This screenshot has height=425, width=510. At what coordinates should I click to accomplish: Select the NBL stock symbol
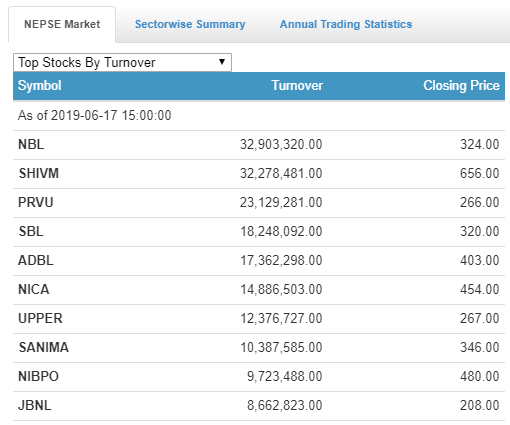coord(31,144)
